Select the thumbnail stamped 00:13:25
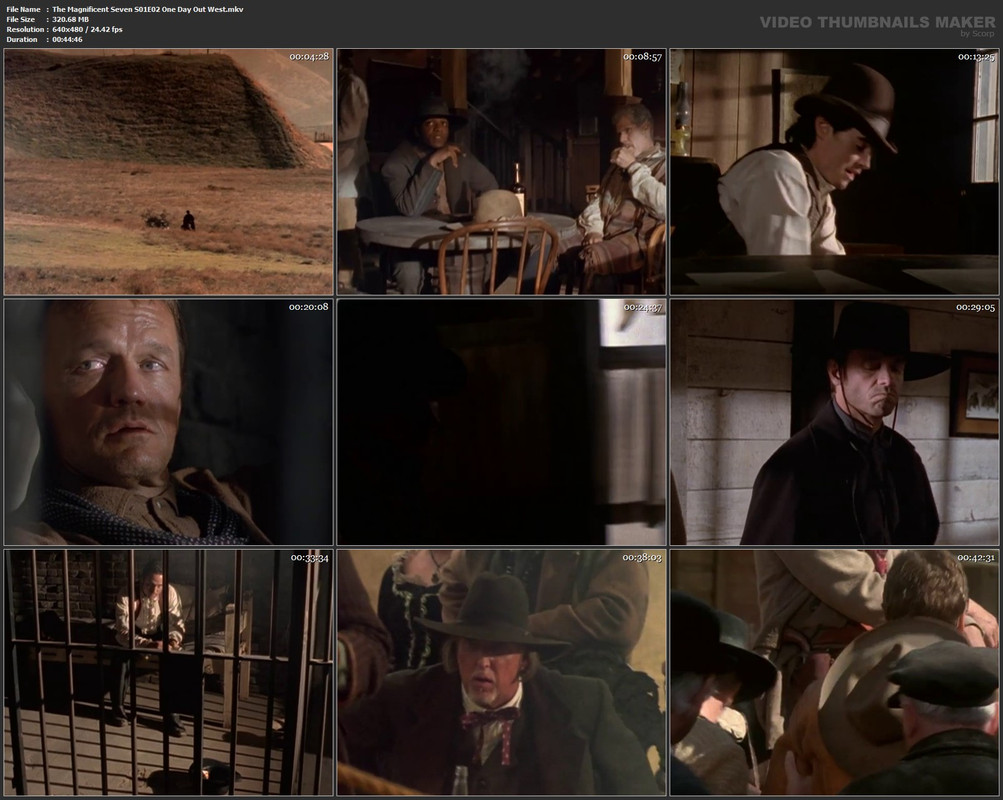The height and width of the screenshot is (800, 1003). point(834,172)
